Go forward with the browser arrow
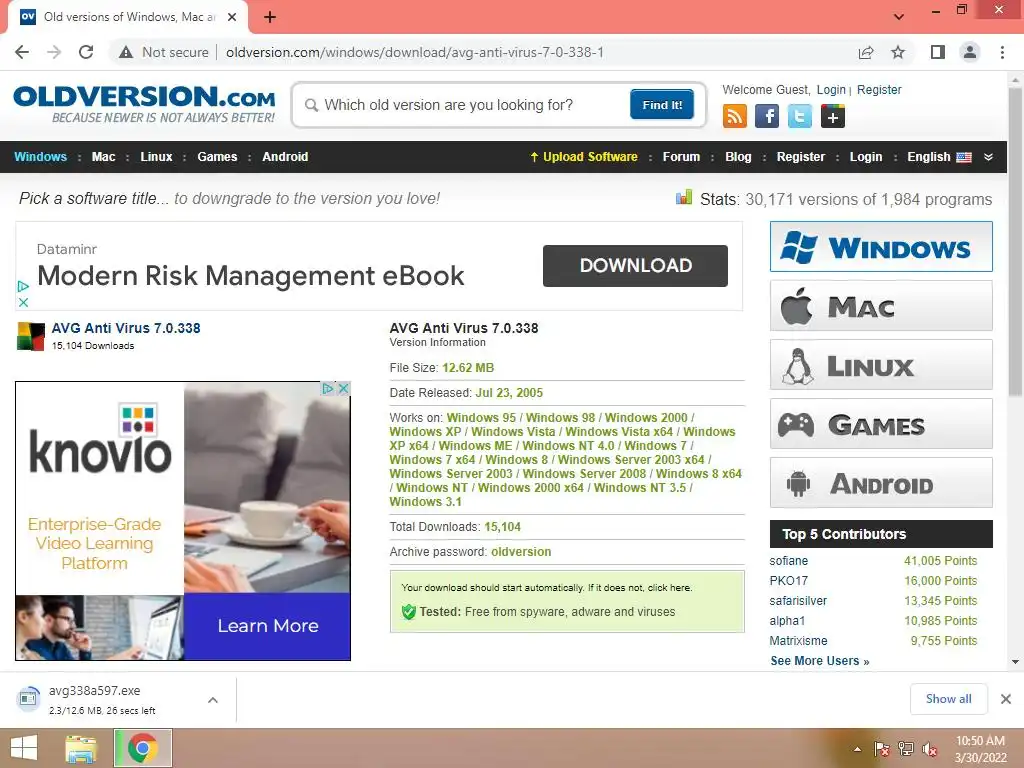 tap(54, 52)
